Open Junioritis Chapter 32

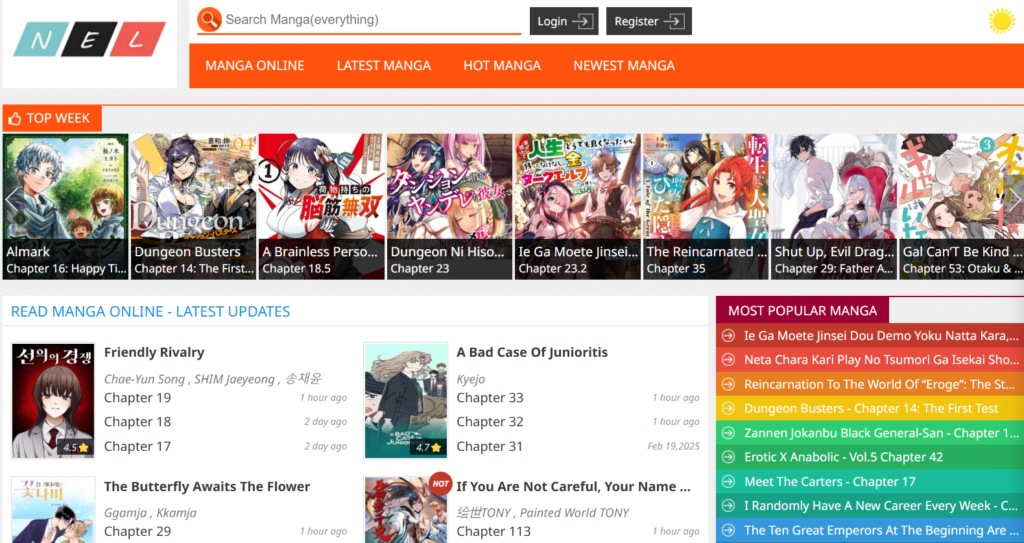pyautogui.click(x=490, y=422)
